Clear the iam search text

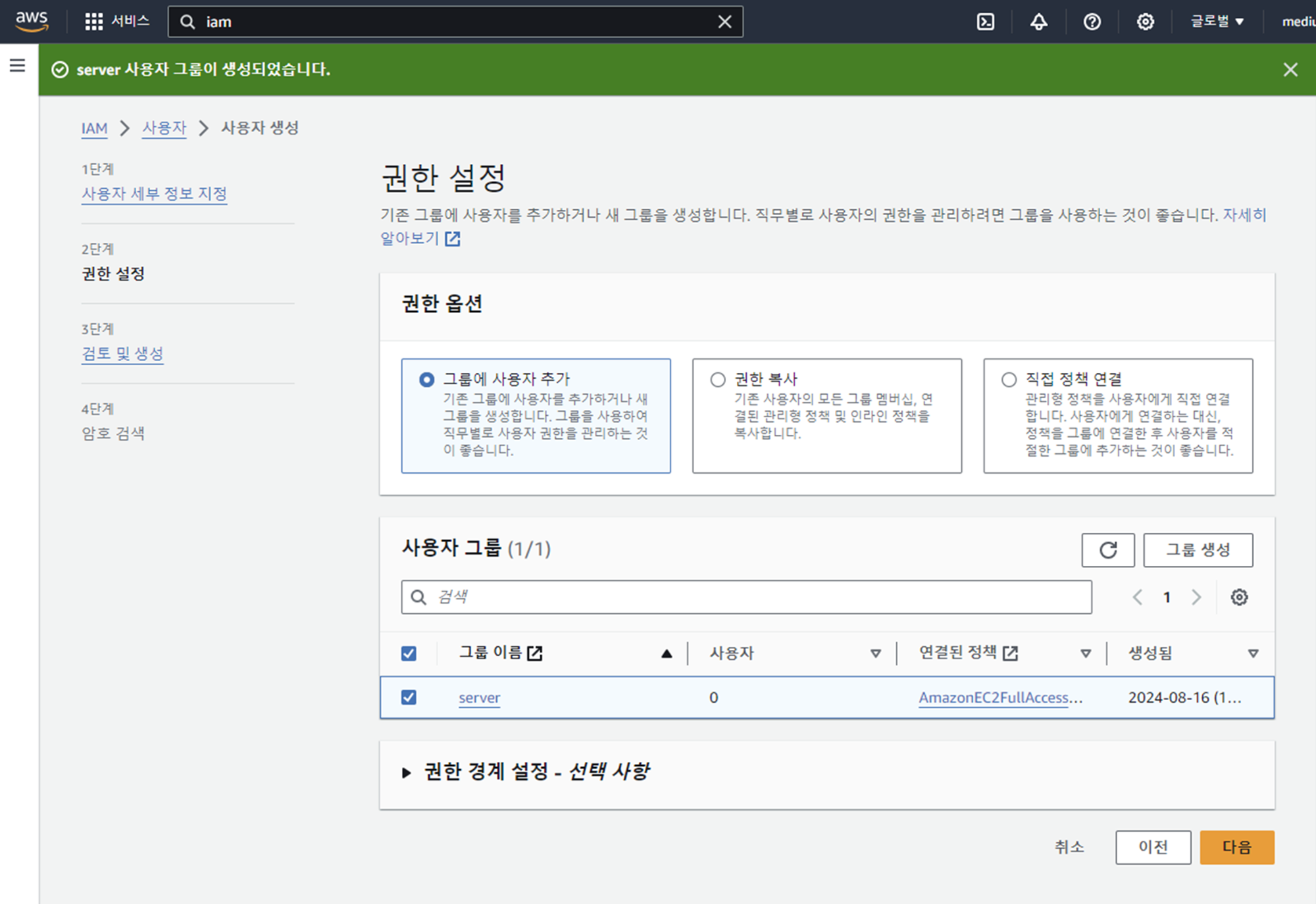click(x=724, y=22)
